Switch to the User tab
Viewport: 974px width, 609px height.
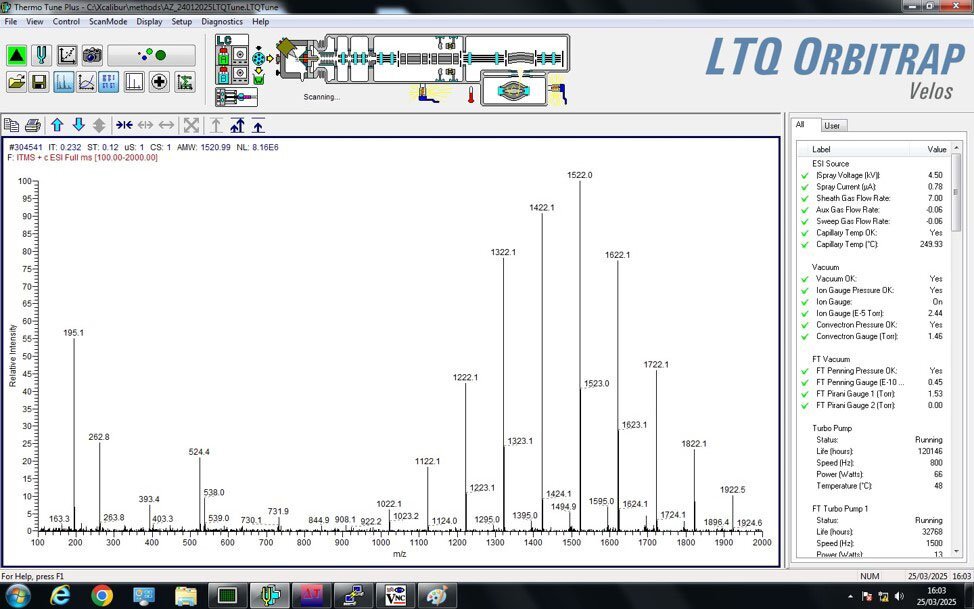(832, 126)
